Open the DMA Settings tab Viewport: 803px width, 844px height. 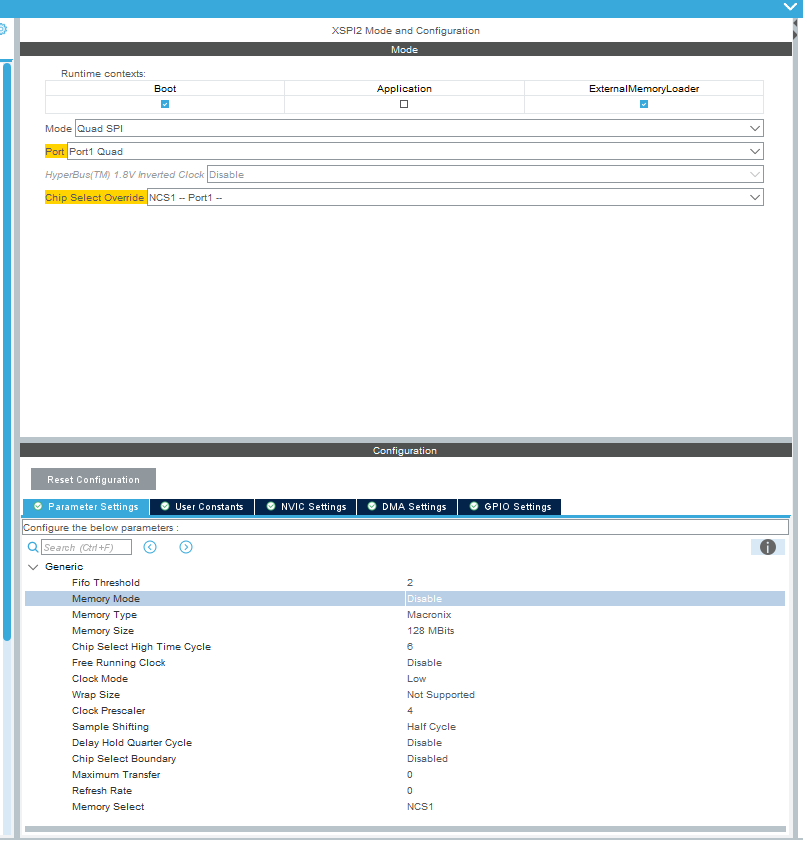coord(407,507)
